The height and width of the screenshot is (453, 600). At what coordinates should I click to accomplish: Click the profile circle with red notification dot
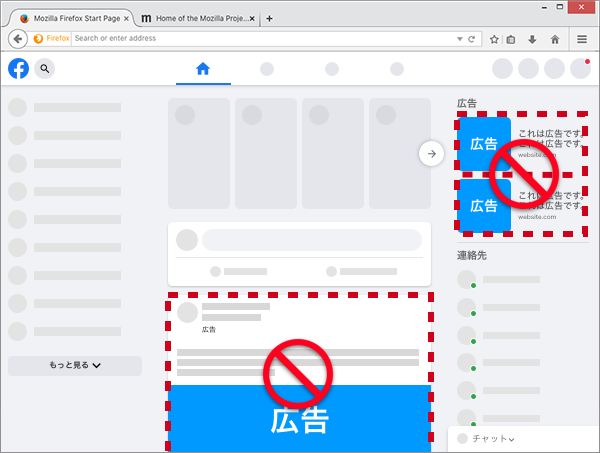click(x=580, y=69)
